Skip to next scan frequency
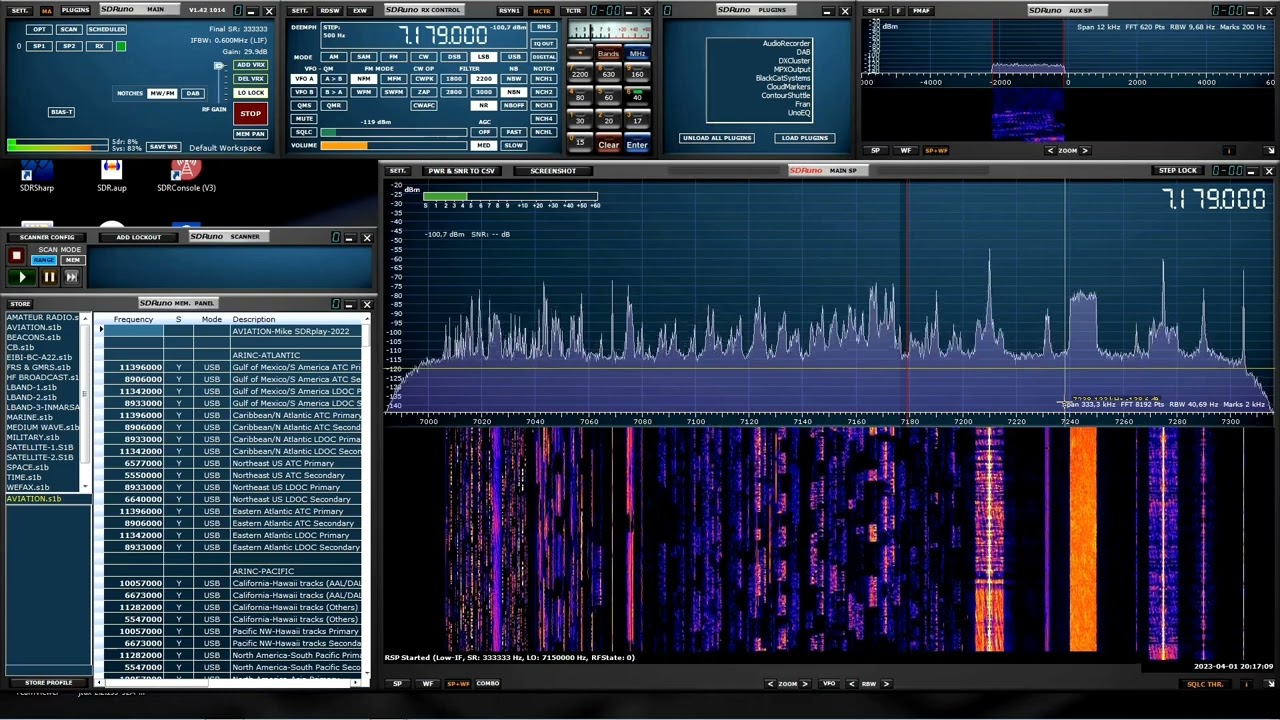The width and height of the screenshot is (1280, 720). pyautogui.click(x=71, y=277)
